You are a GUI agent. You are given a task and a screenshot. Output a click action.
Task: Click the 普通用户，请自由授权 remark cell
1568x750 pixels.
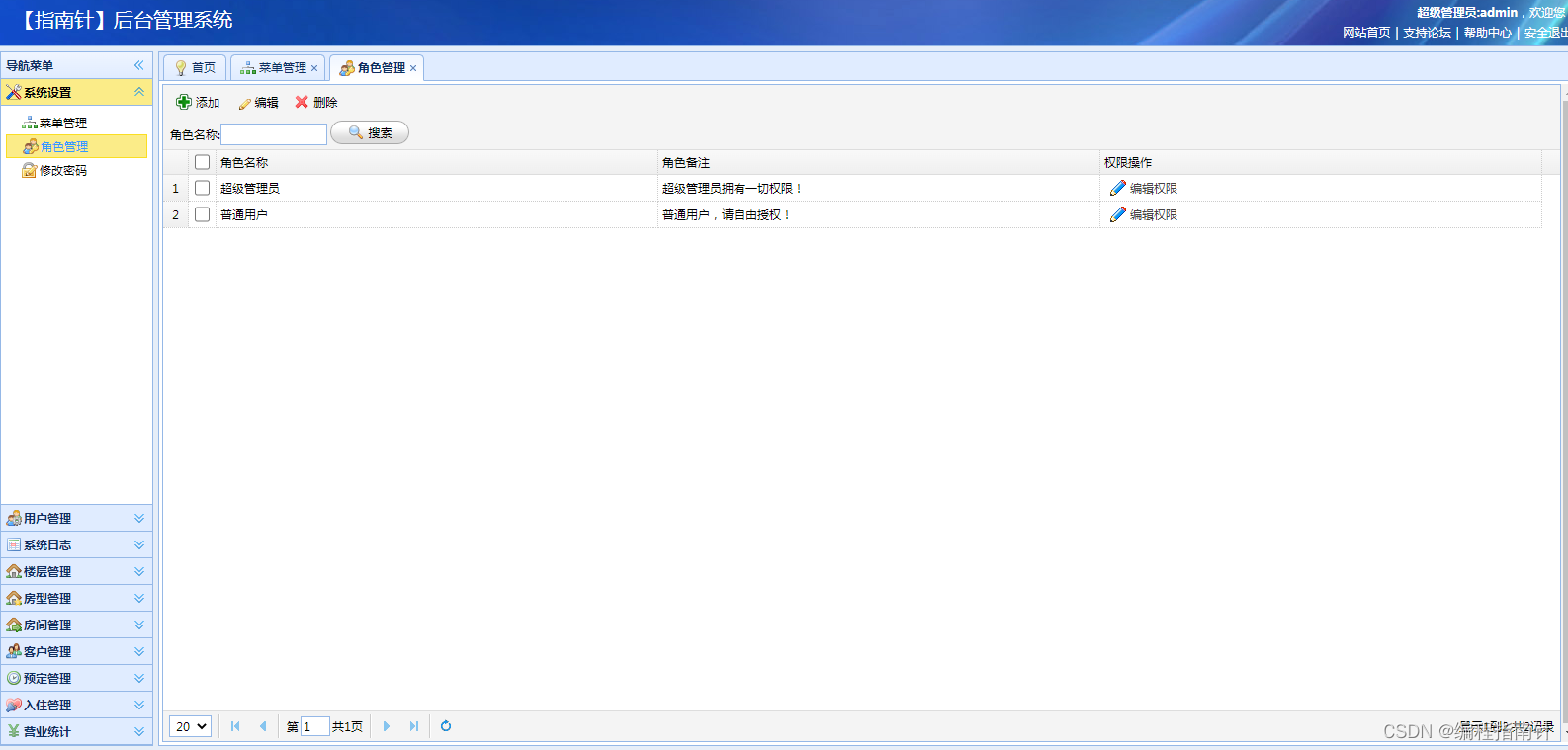point(879,214)
